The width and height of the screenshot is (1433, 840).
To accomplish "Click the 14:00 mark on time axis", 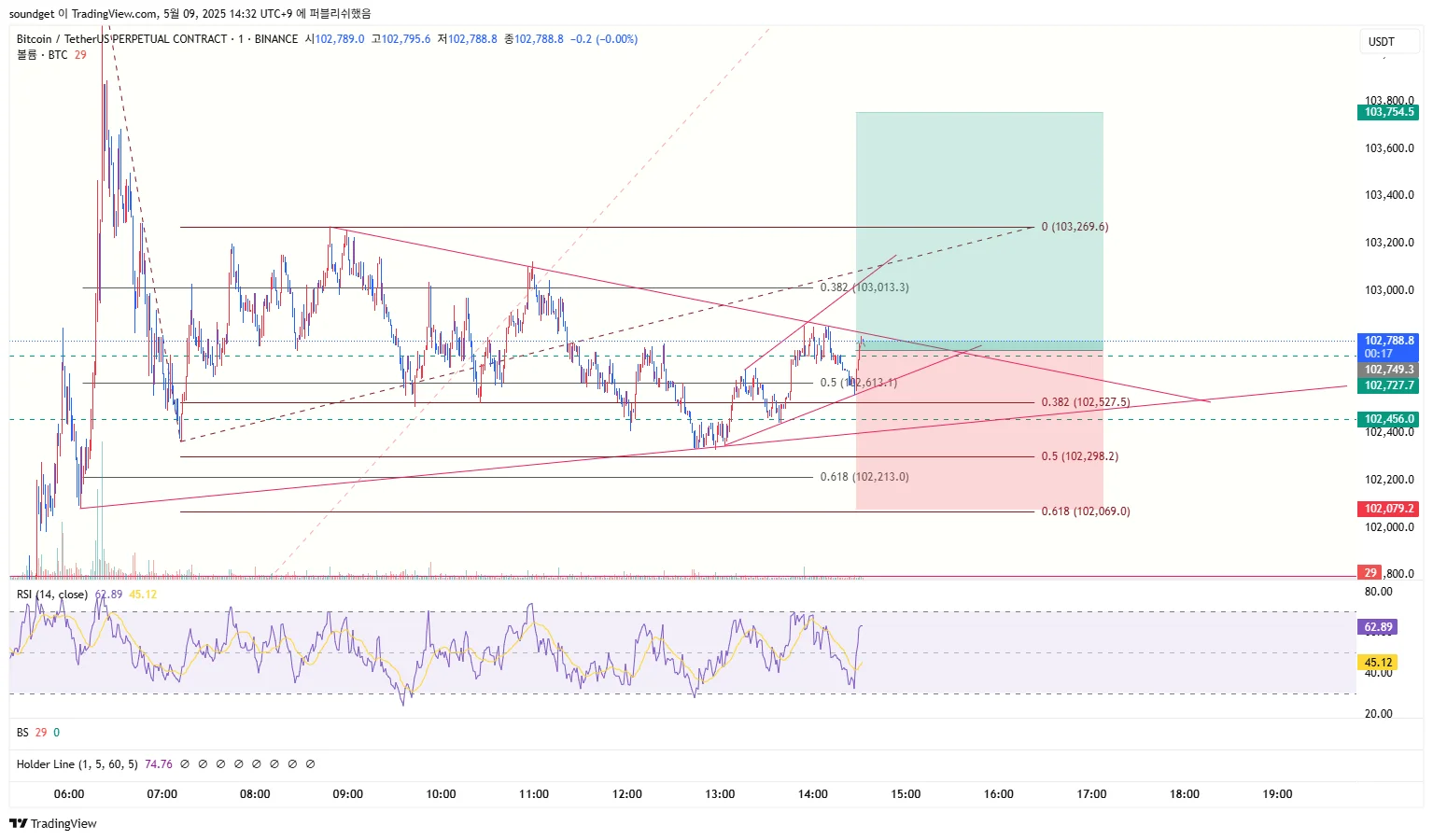I will tap(813, 794).
